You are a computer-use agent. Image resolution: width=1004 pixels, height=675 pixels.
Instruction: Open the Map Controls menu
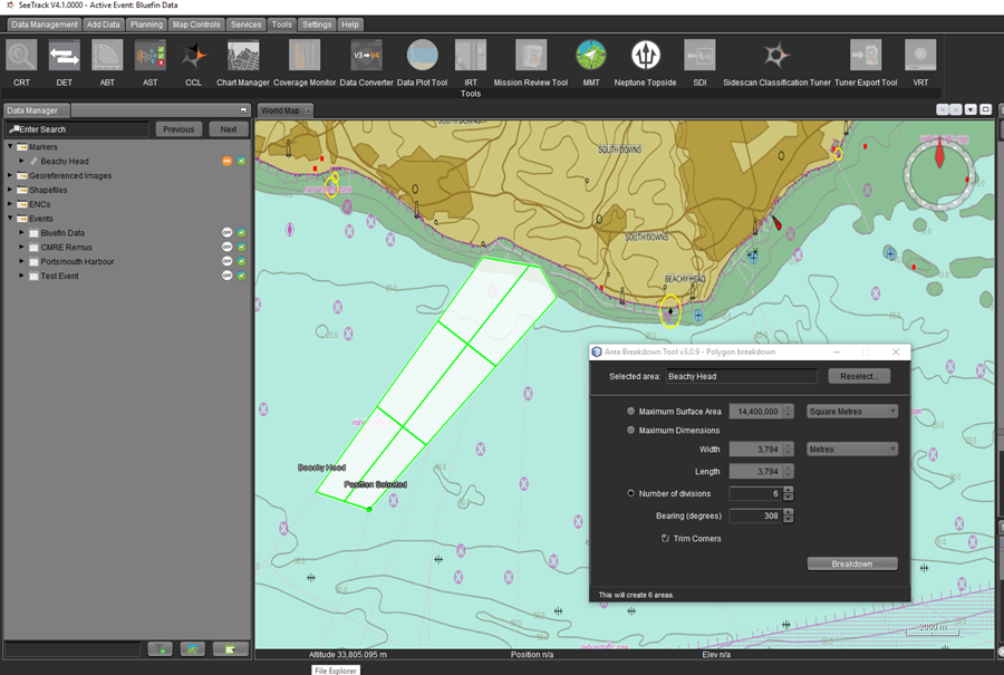pyautogui.click(x=196, y=24)
